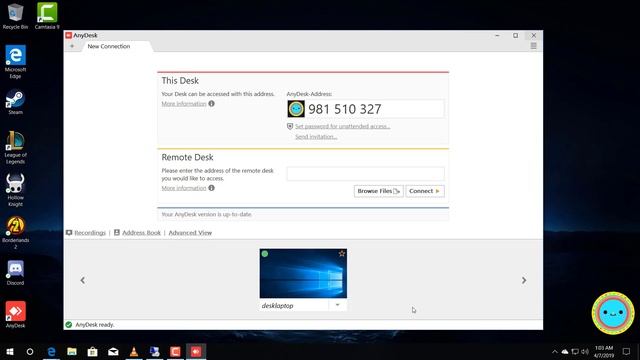Open Recycle Bin desktop icon
This screenshot has width=640, height=360.
15,16
